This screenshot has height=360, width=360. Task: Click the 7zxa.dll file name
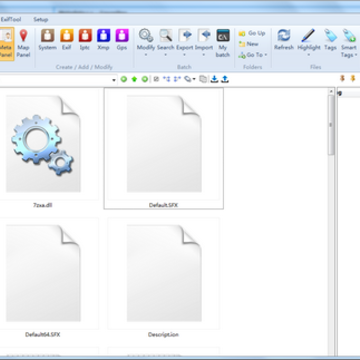43,205
